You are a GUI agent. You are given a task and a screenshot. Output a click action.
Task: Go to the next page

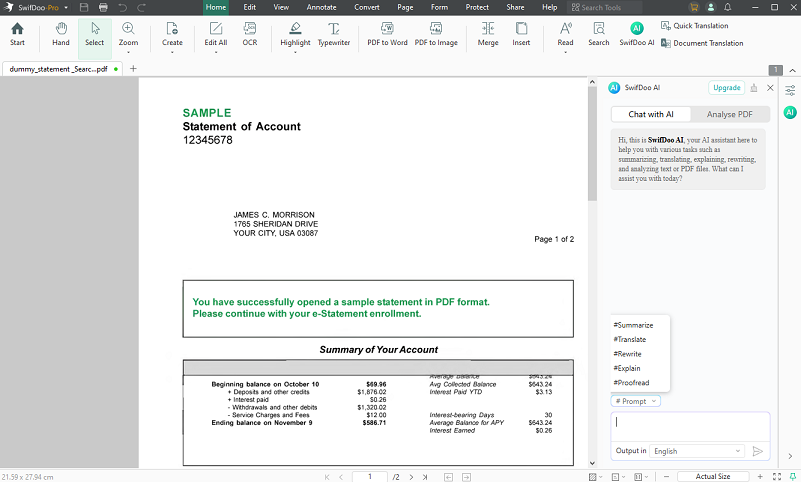tap(411, 477)
